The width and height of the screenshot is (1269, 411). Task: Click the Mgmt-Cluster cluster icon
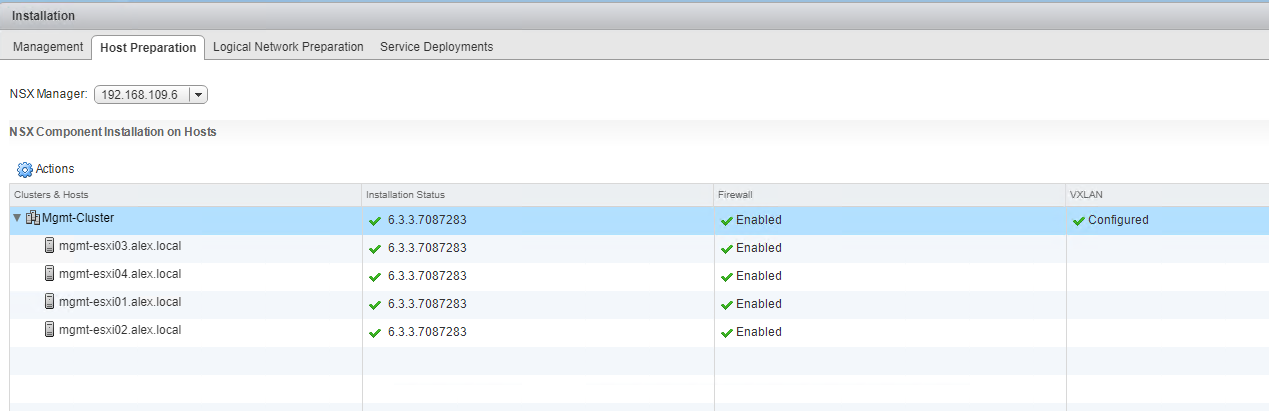coord(33,219)
